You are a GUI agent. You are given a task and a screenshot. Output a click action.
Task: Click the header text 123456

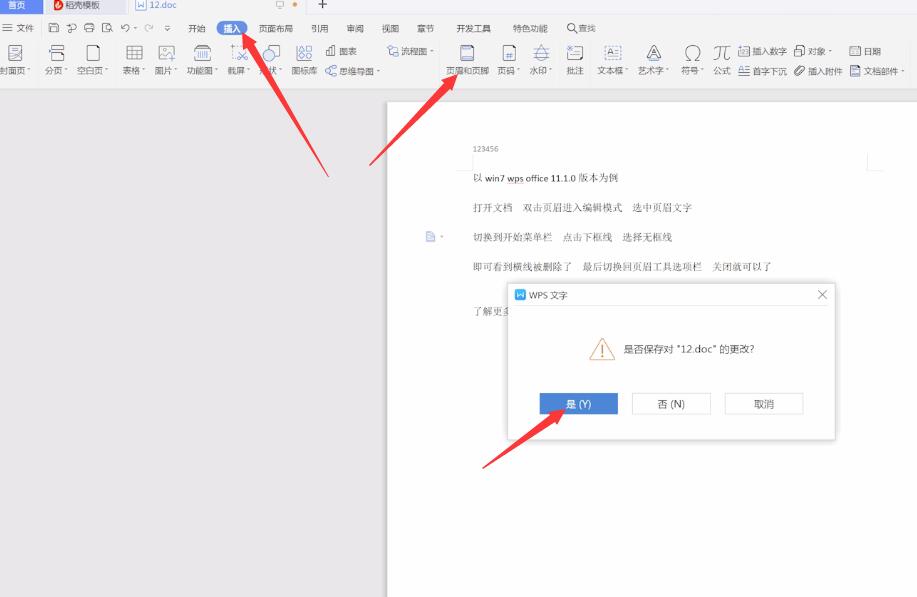[485, 149]
